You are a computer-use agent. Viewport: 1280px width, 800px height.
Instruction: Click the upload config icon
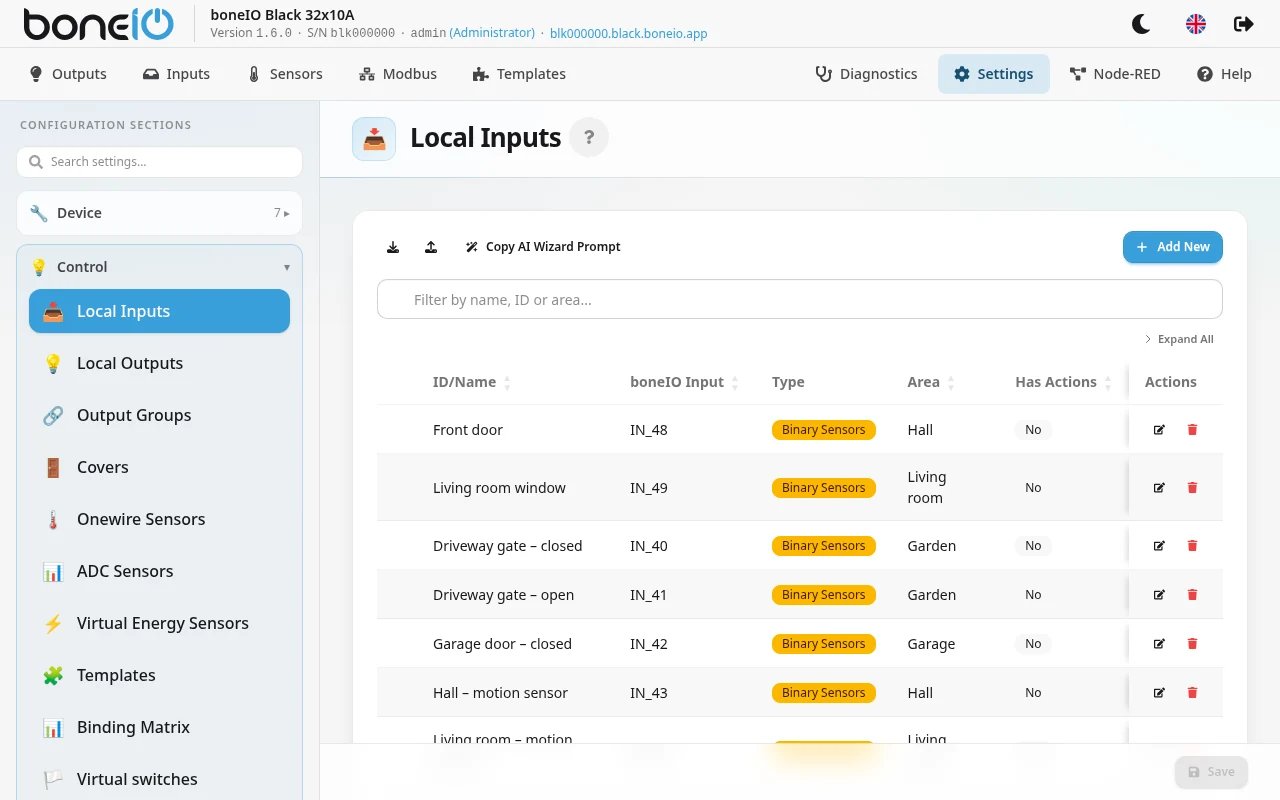coord(431,247)
